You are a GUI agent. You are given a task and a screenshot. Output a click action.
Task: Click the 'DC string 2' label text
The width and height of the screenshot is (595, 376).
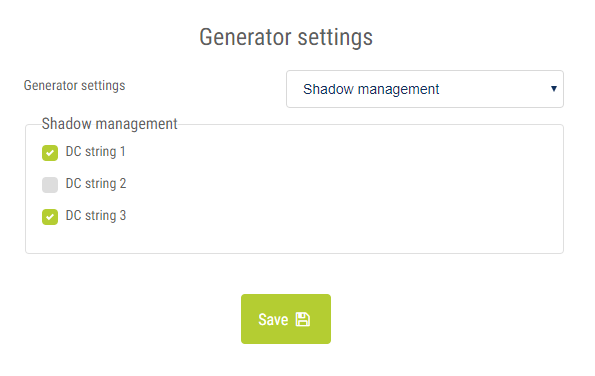(x=96, y=184)
